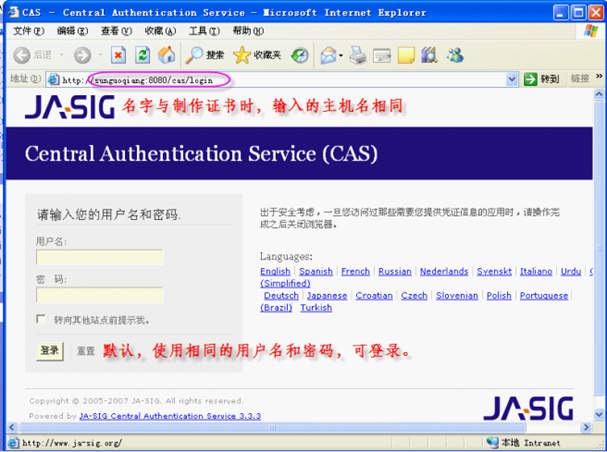The height and width of the screenshot is (452, 607).
Task: Select the French language link
Action: point(355,272)
